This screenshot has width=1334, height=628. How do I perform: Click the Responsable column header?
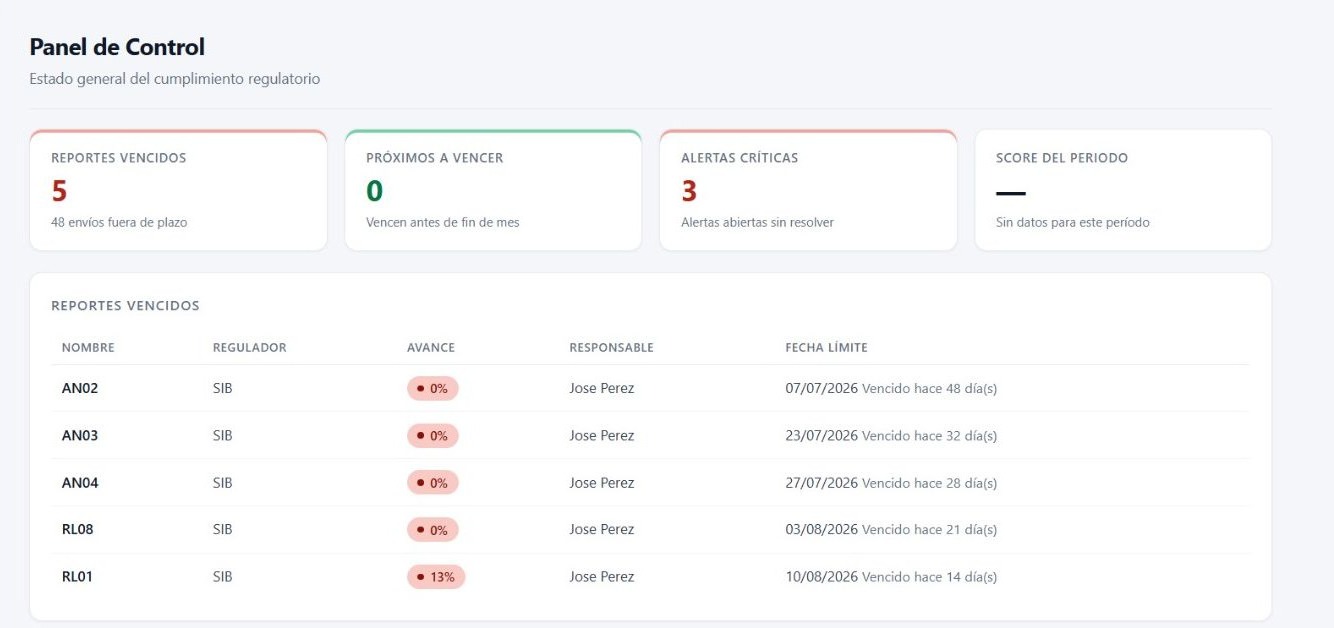click(x=611, y=348)
